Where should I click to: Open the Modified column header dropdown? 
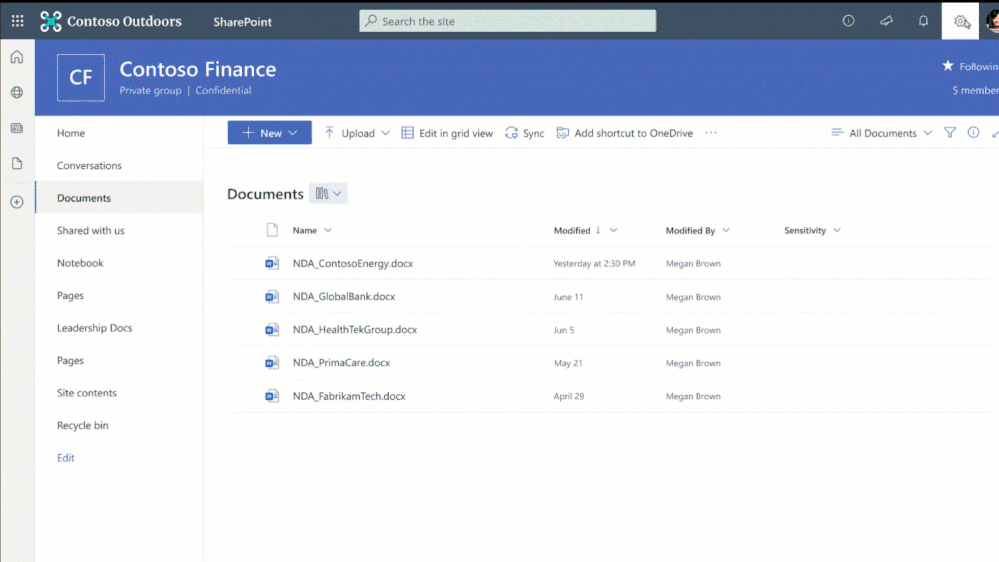[614, 230]
